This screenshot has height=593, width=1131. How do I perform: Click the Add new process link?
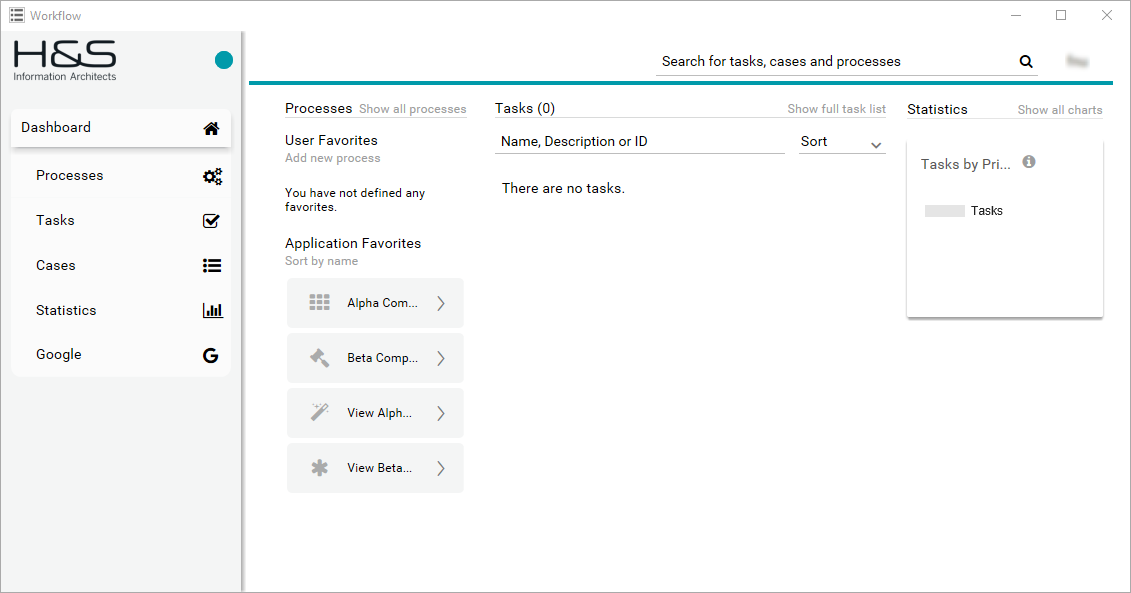click(332, 158)
